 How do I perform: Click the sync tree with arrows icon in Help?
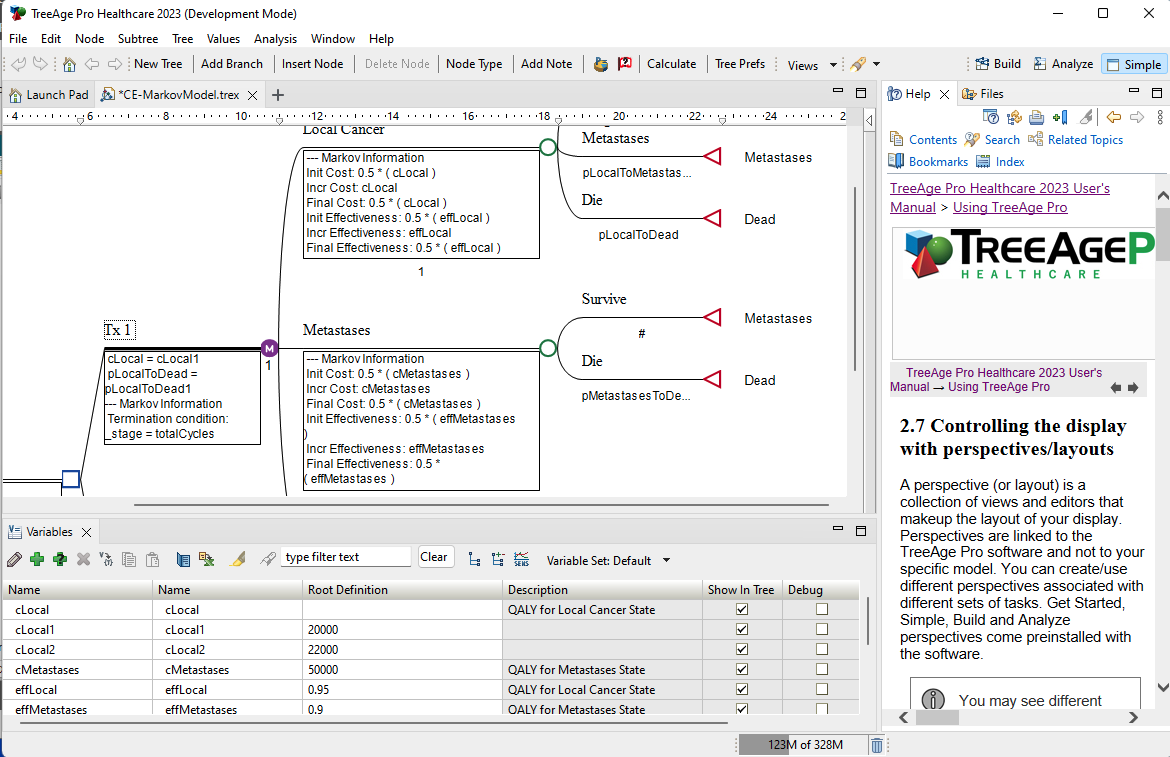coord(1013,117)
